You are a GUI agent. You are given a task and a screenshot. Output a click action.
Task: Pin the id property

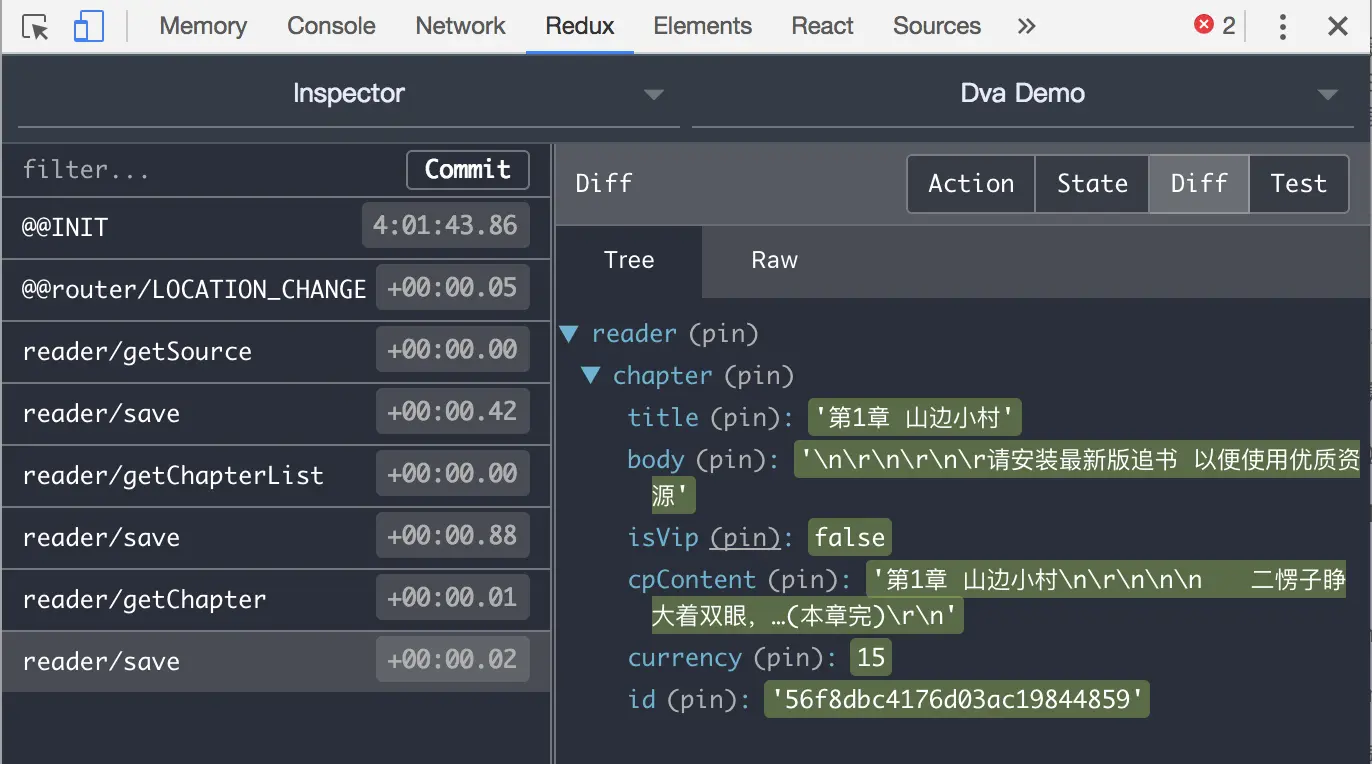pos(702,700)
